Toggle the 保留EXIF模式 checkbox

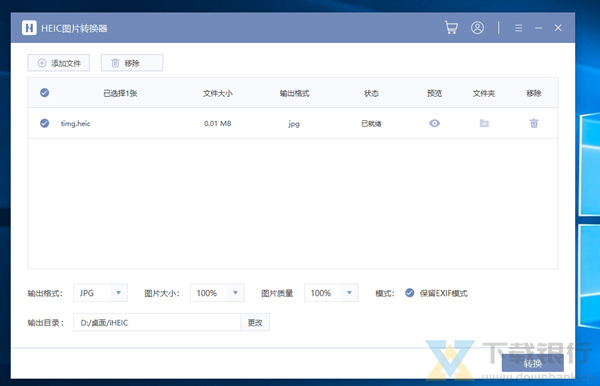coord(409,293)
